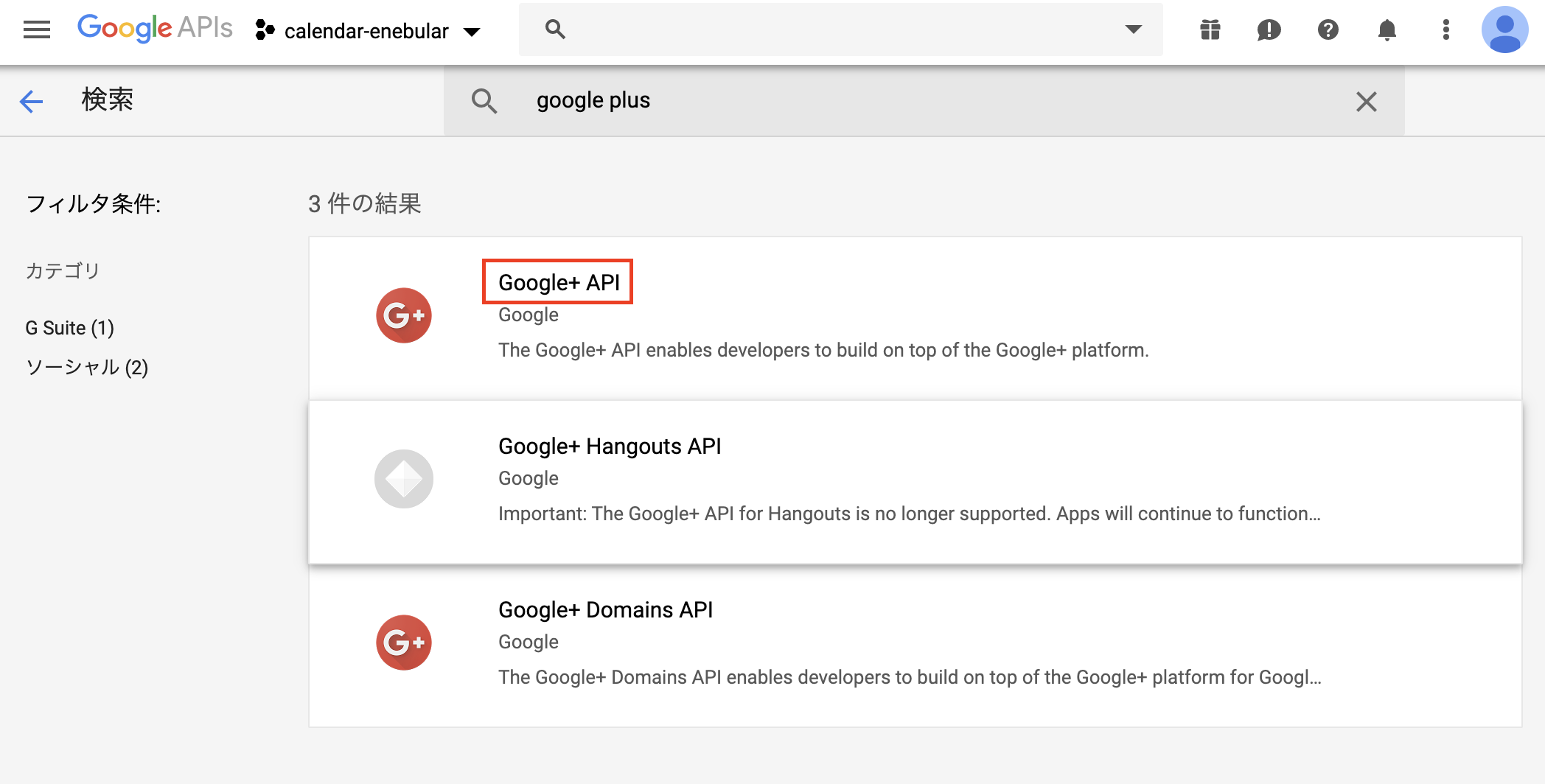Open the user account avatar
Viewport: 1545px width, 784px height.
coord(1505,29)
